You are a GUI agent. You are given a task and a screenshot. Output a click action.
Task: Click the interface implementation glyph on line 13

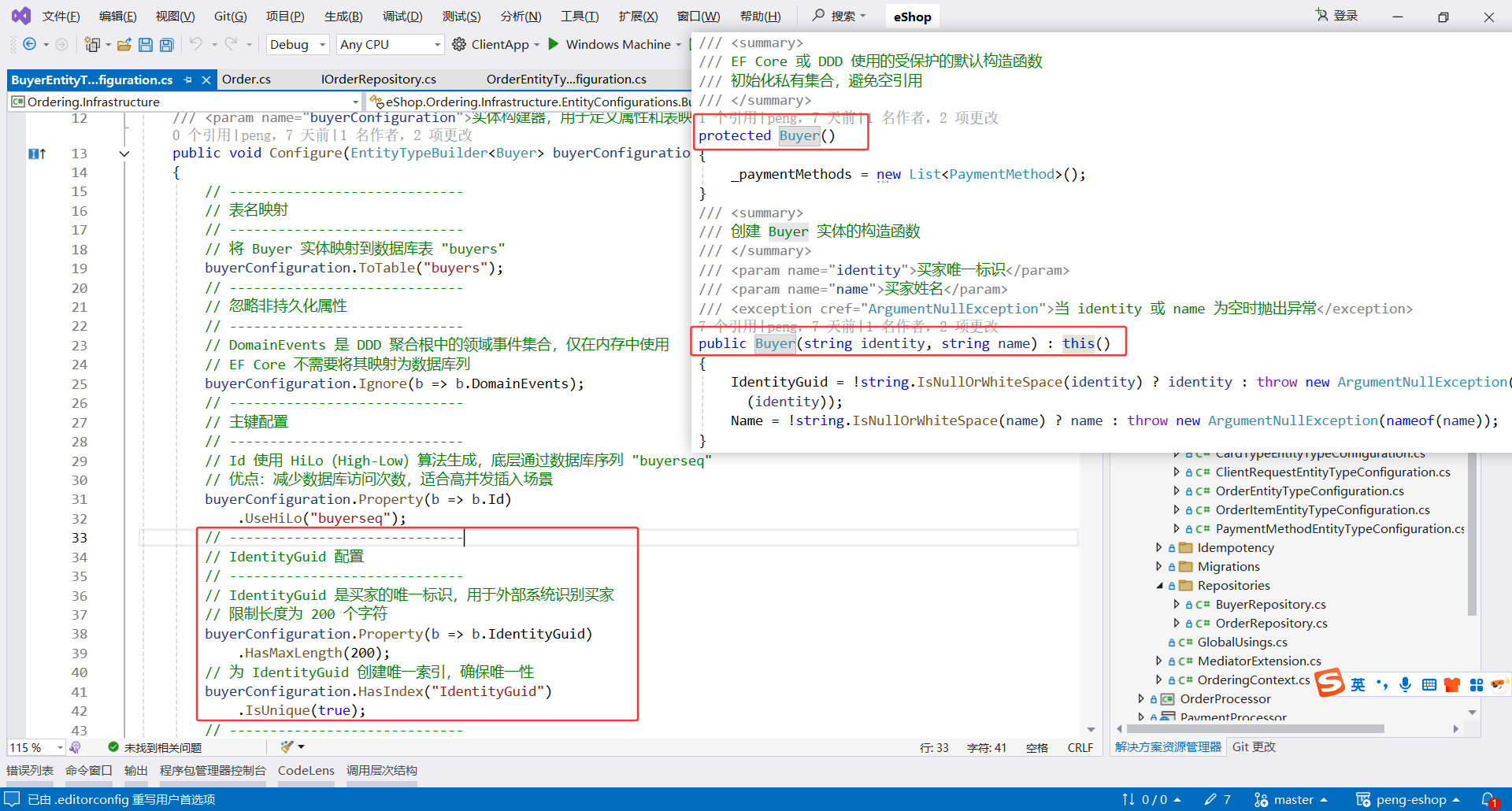click(37, 154)
